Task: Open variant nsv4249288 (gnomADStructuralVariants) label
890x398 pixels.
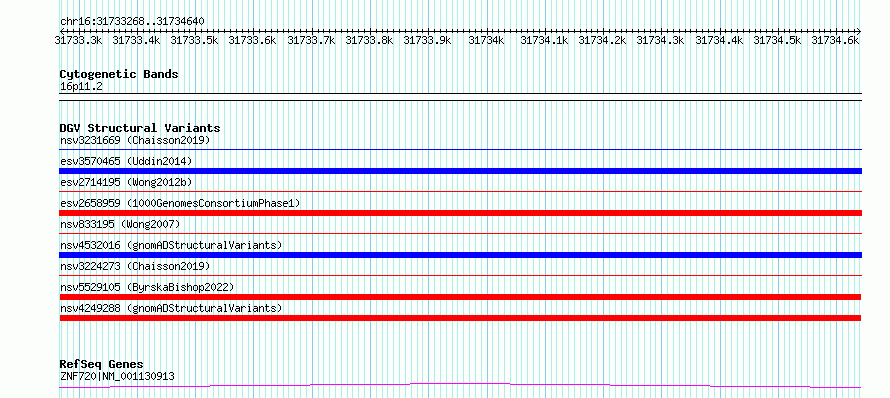Action: click(171, 308)
